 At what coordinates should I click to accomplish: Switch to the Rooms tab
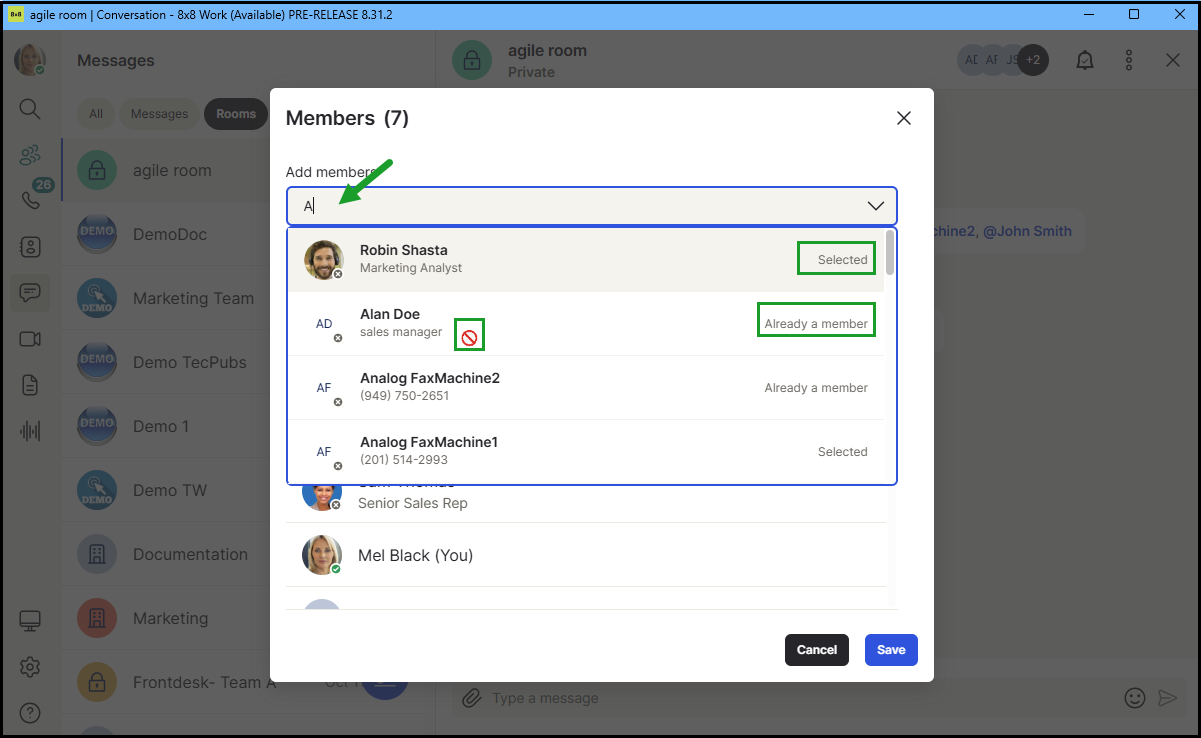(236, 114)
